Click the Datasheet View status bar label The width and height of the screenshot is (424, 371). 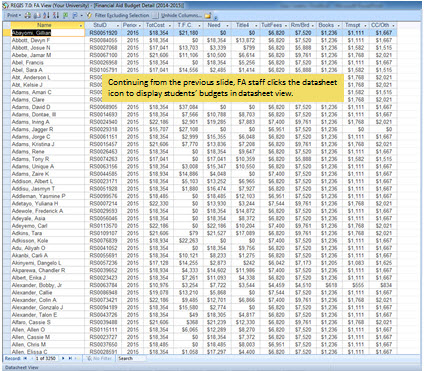pyautogui.click(x=22, y=367)
